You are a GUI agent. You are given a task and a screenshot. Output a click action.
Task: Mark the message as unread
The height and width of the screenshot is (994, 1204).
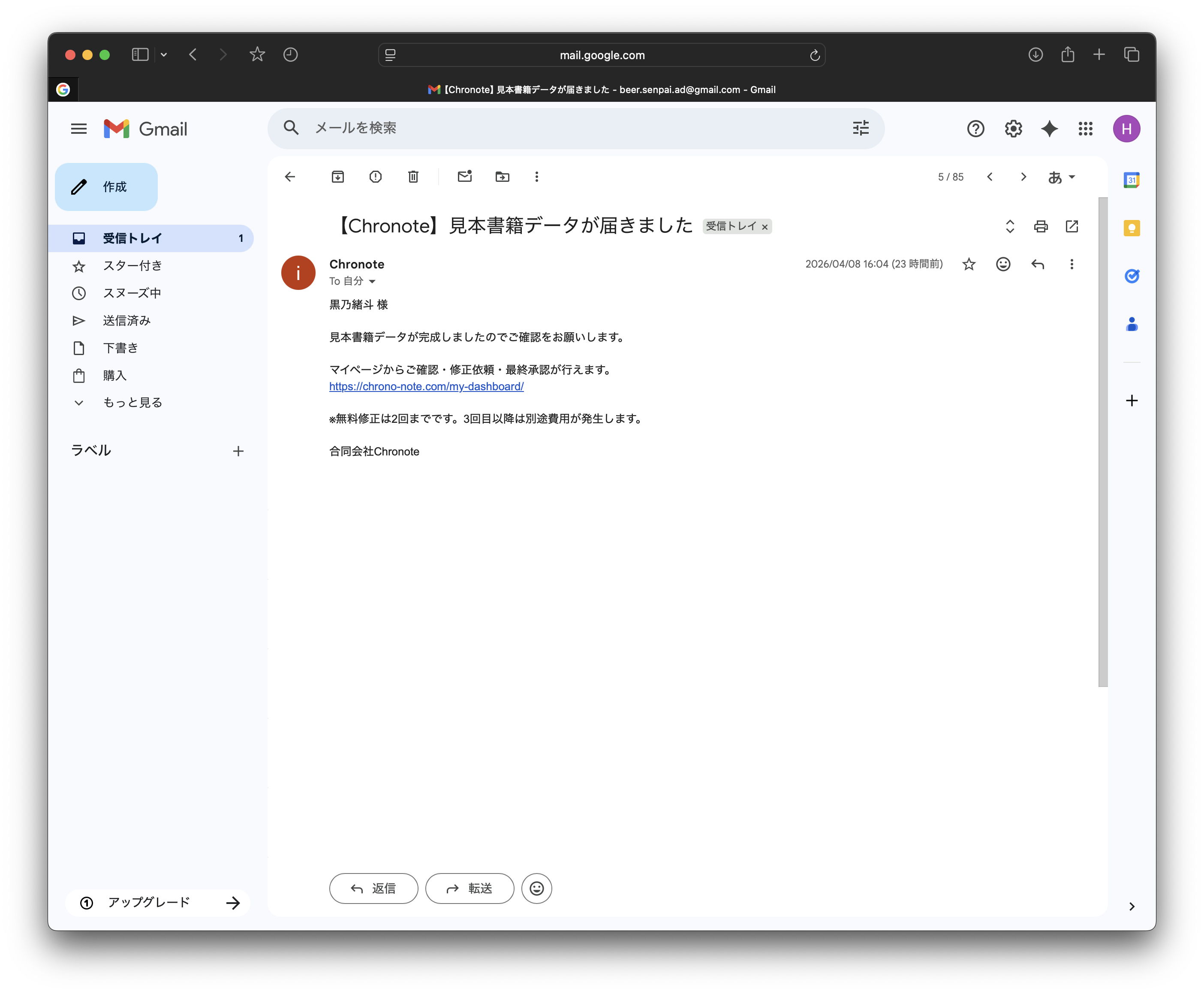464,177
